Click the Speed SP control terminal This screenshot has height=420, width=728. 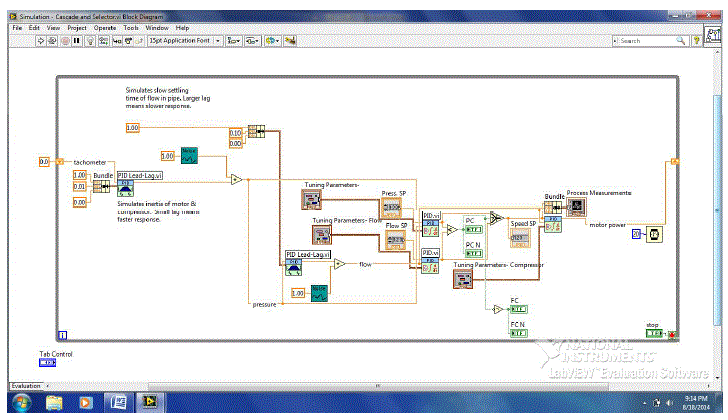(x=522, y=238)
